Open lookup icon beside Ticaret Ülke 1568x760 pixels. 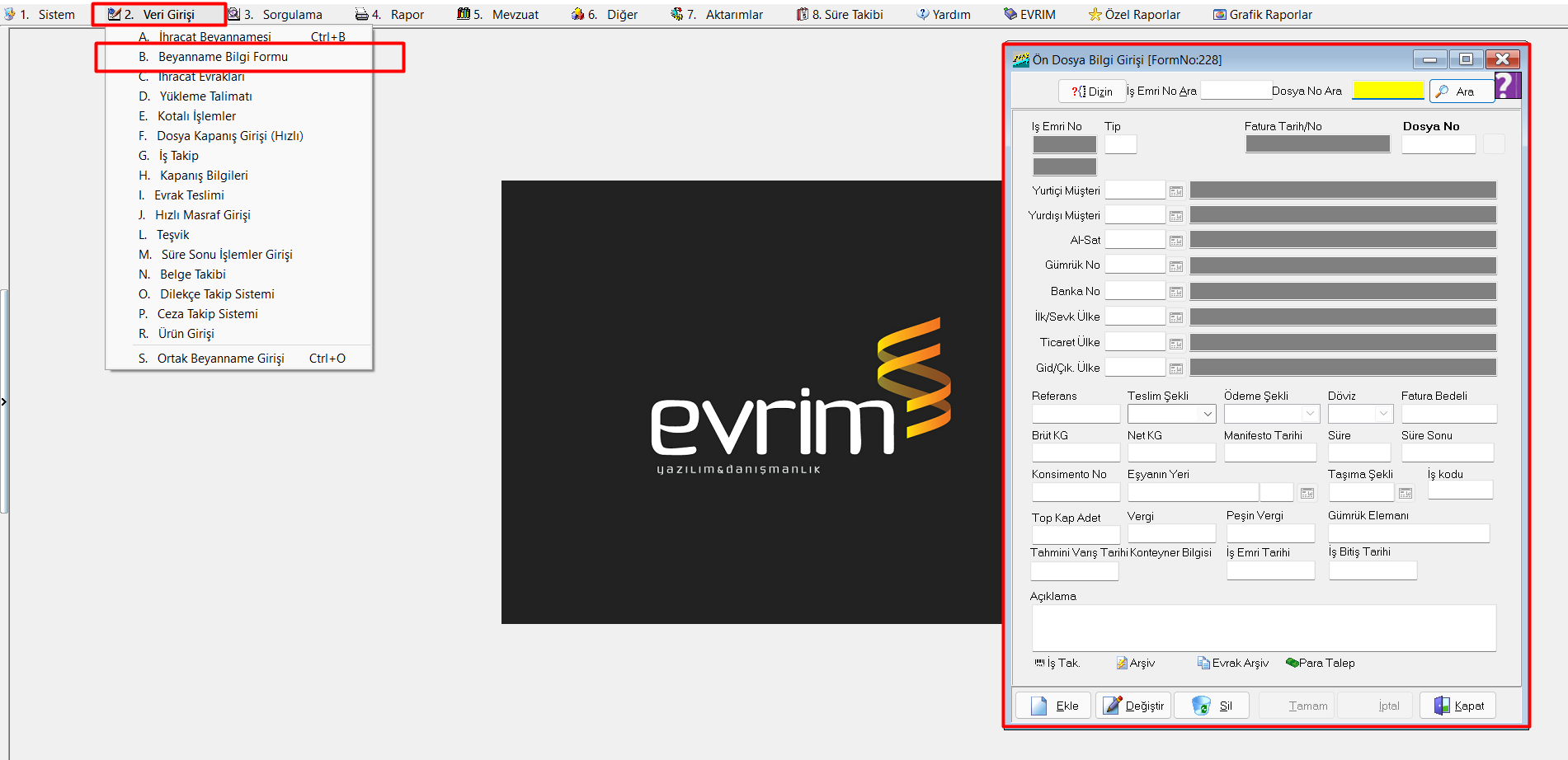click(x=1176, y=343)
